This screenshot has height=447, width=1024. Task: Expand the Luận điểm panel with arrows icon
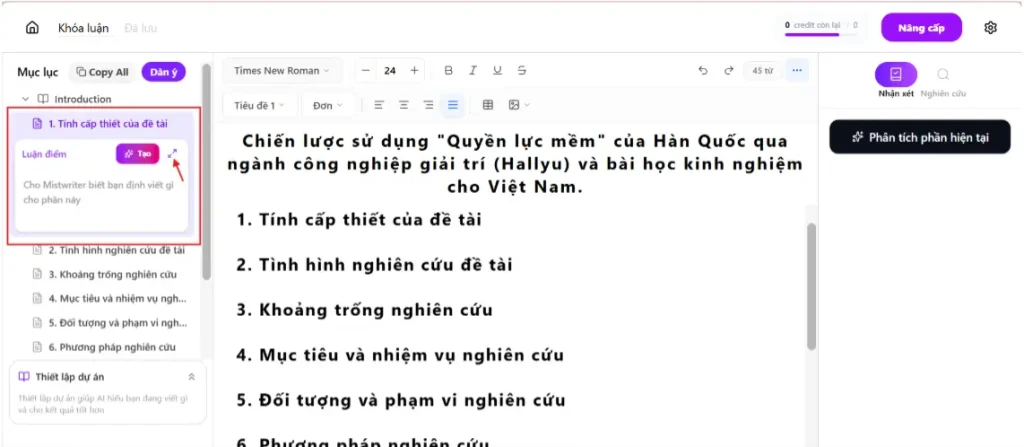coord(173,153)
